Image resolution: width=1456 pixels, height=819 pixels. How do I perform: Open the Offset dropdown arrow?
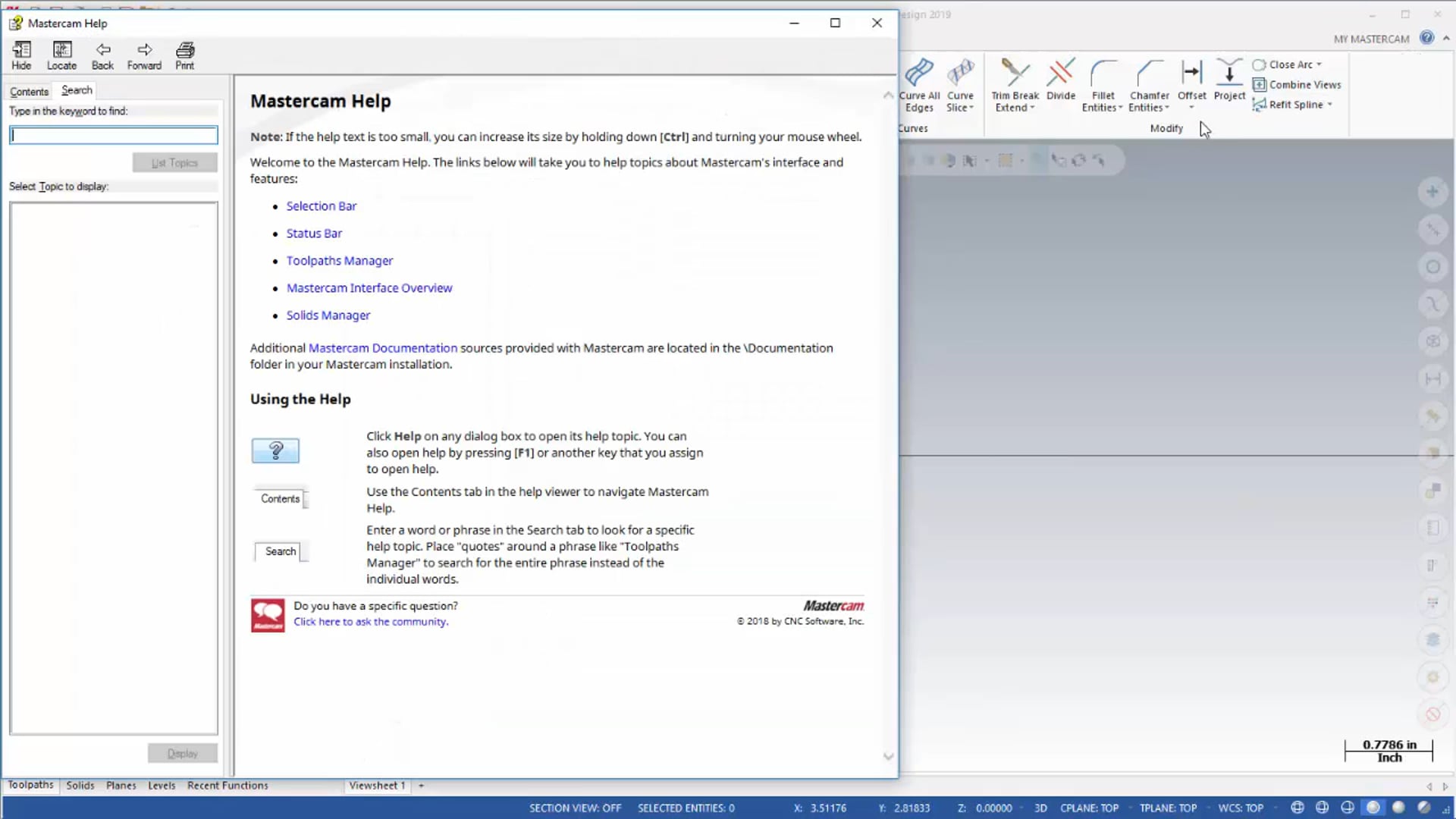(x=1191, y=107)
